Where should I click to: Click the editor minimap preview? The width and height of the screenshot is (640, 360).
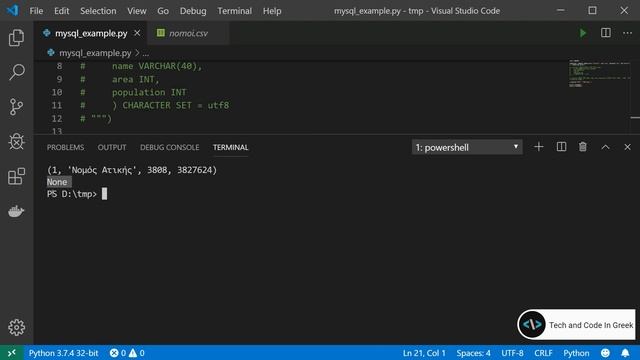[x=599, y=73]
